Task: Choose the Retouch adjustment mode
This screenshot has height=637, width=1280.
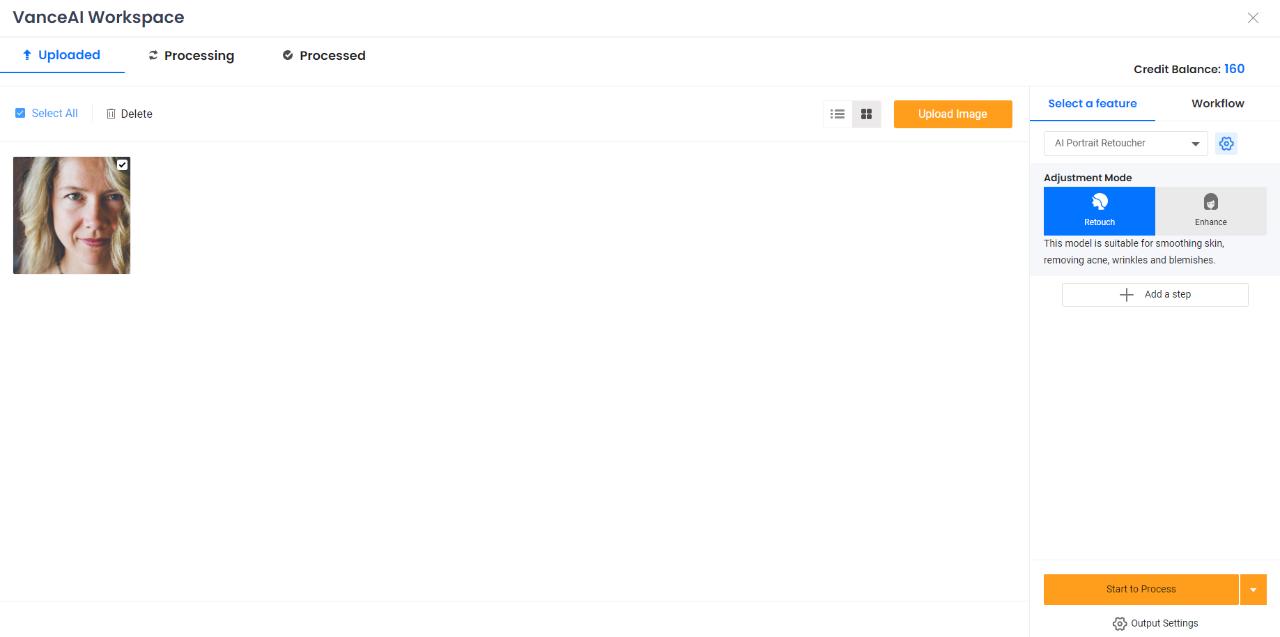Action: pos(1099,211)
